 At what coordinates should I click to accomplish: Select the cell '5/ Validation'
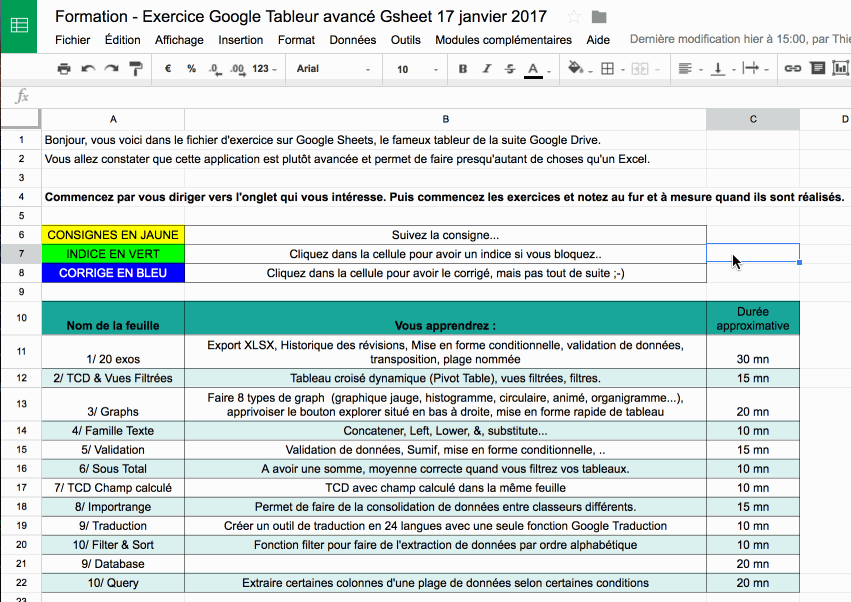(x=113, y=450)
